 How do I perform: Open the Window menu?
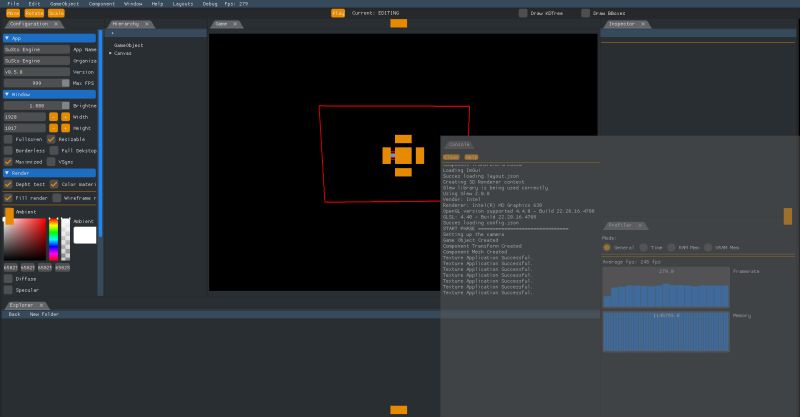click(133, 4)
